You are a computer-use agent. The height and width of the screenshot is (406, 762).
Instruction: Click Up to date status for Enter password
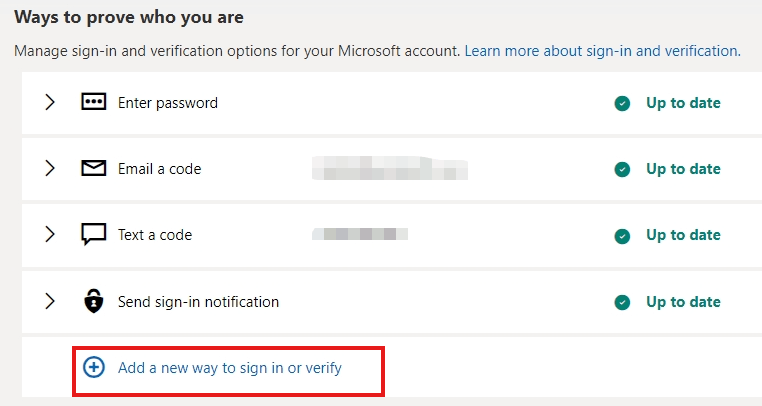[x=683, y=103]
